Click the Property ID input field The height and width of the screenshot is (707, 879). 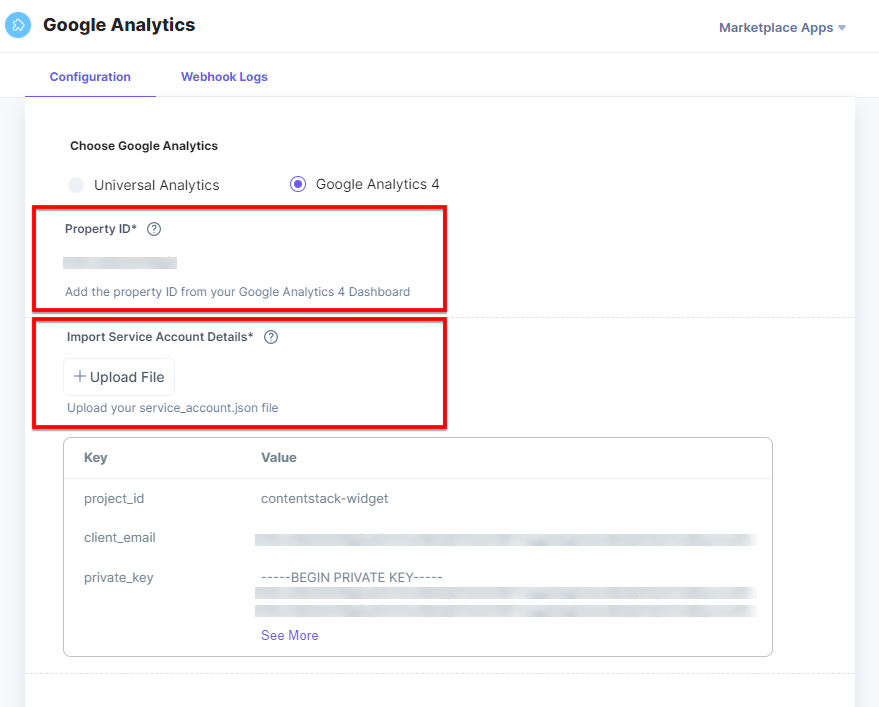[x=120, y=262]
